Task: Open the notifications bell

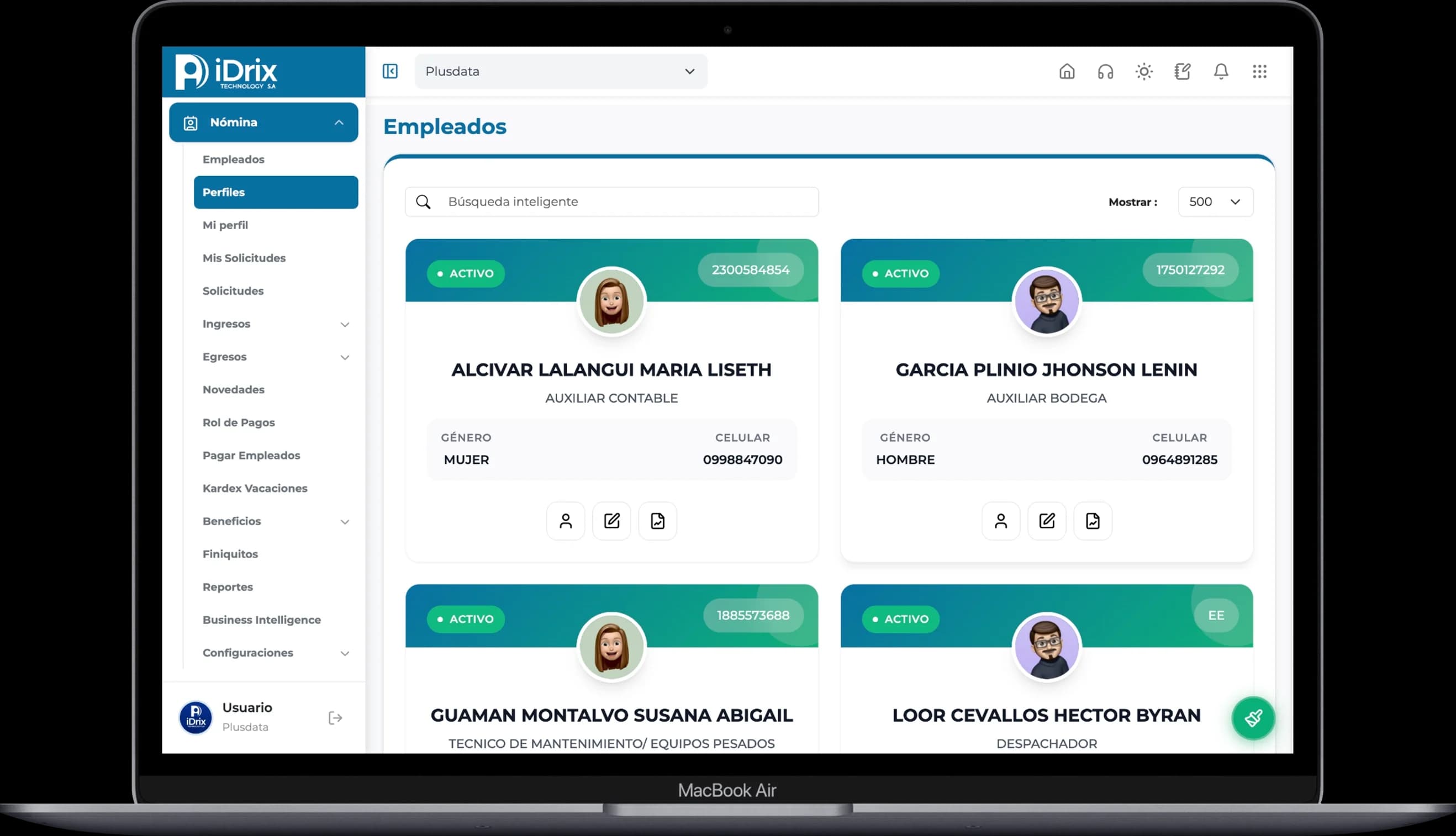Action: (x=1221, y=71)
